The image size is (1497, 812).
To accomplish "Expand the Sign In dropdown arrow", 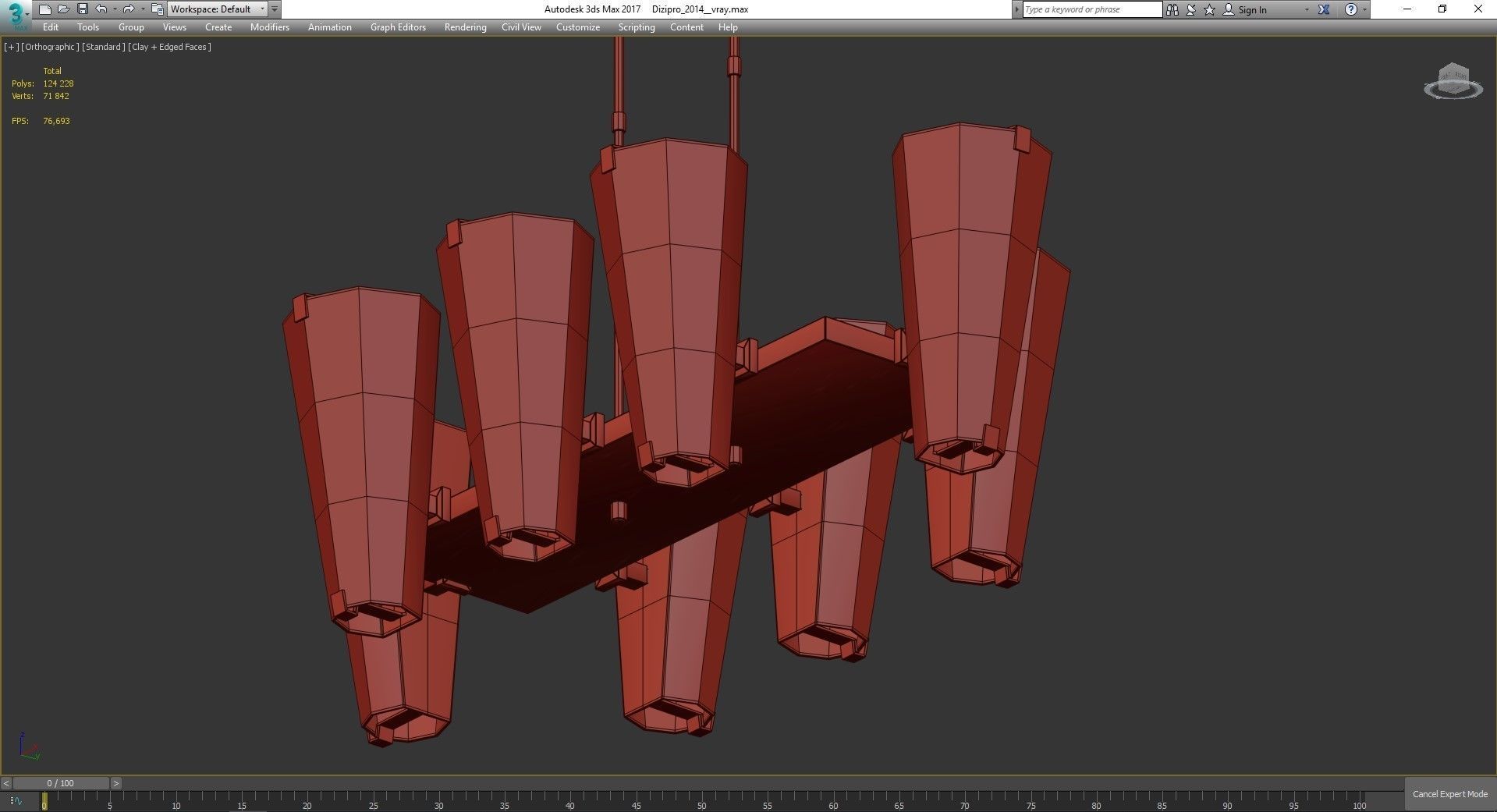I will (x=1307, y=9).
